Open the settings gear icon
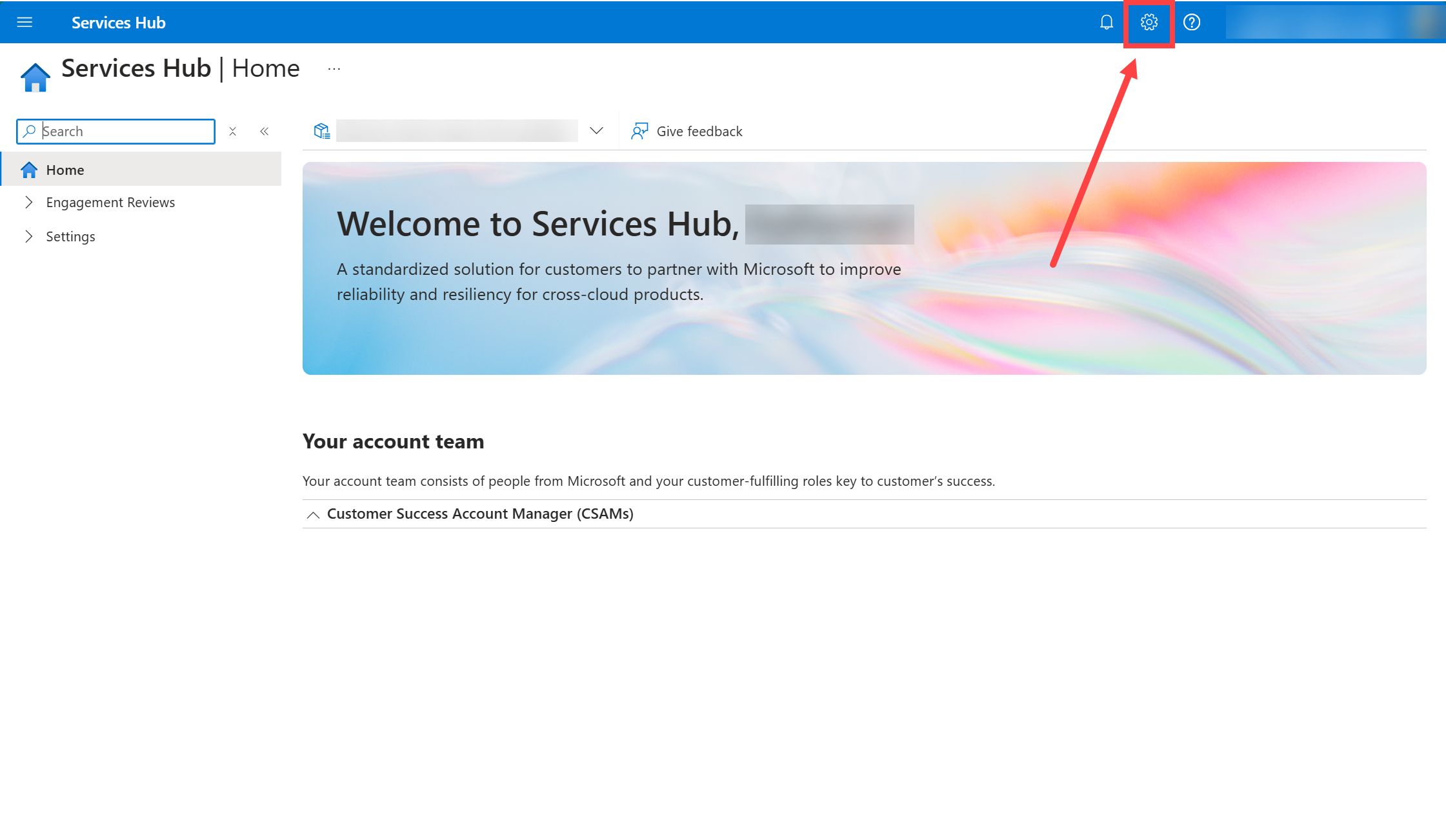This screenshot has width=1446, height=840. tap(1149, 23)
